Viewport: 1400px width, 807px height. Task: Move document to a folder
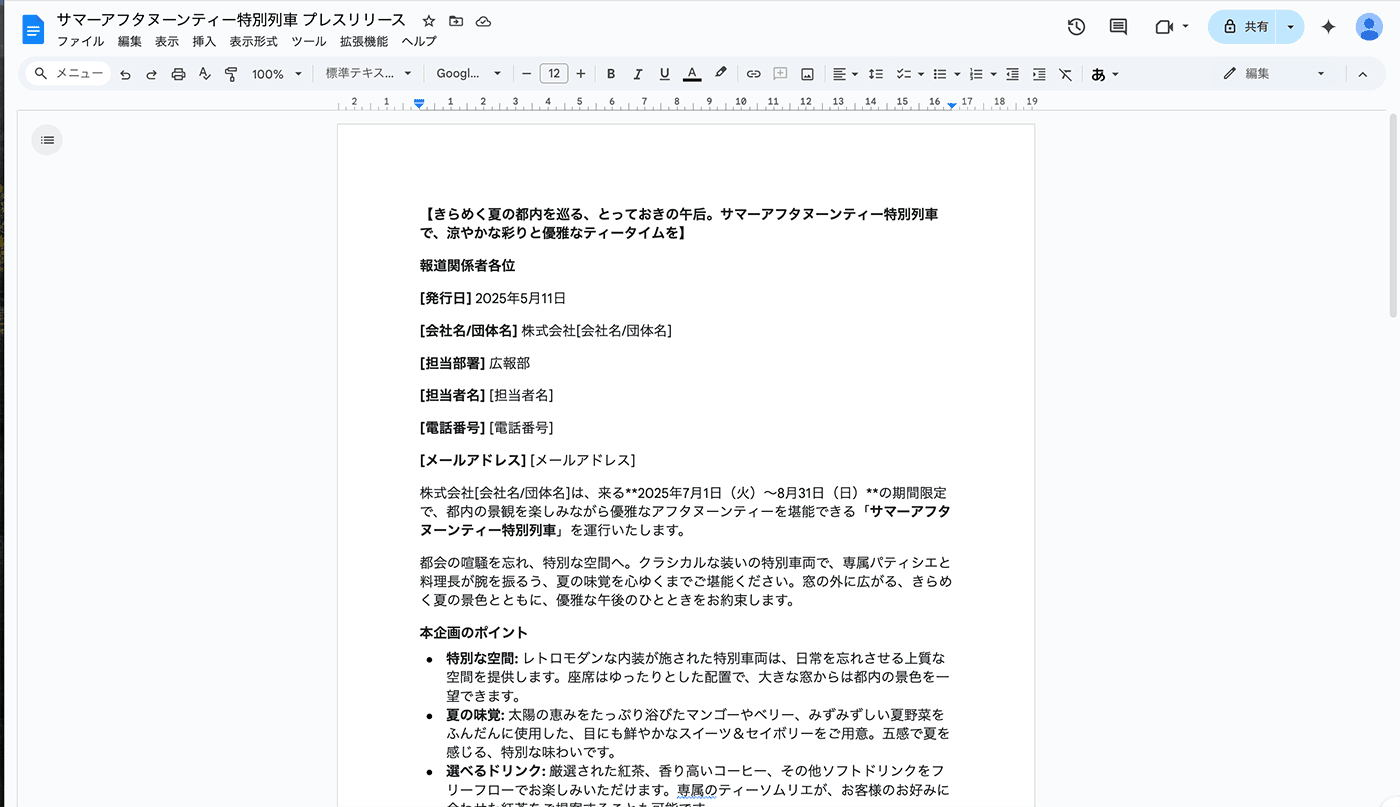tap(456, 20)
